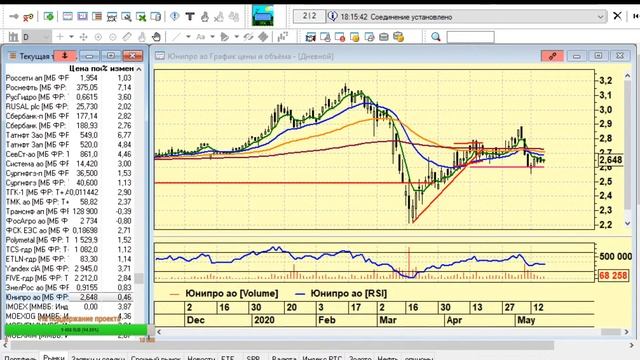Open the D interval dropdown
Viewport: 640px width, 360px height.
36,37
